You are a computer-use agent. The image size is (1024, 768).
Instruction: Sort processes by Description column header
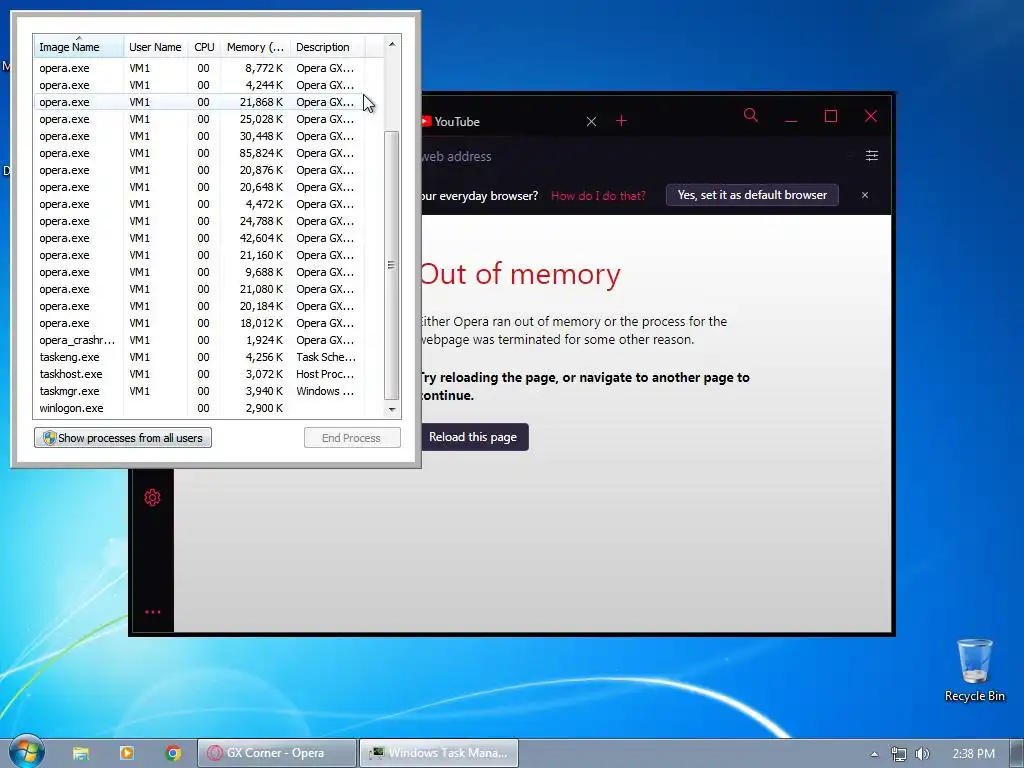pyautogui.click(x=327, y=47)
